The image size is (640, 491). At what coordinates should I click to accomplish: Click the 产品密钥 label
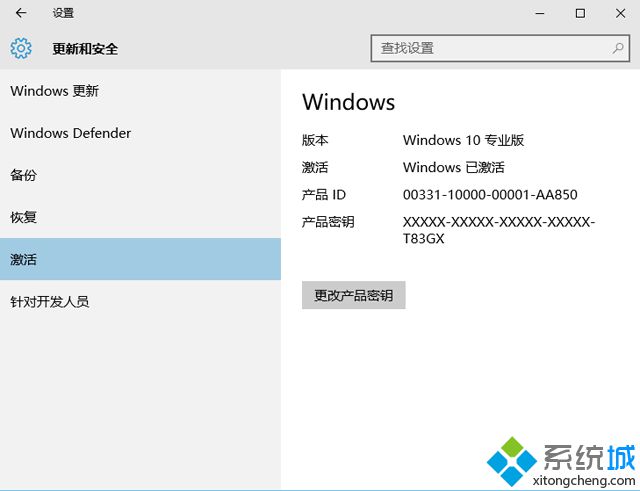point(328,222)
